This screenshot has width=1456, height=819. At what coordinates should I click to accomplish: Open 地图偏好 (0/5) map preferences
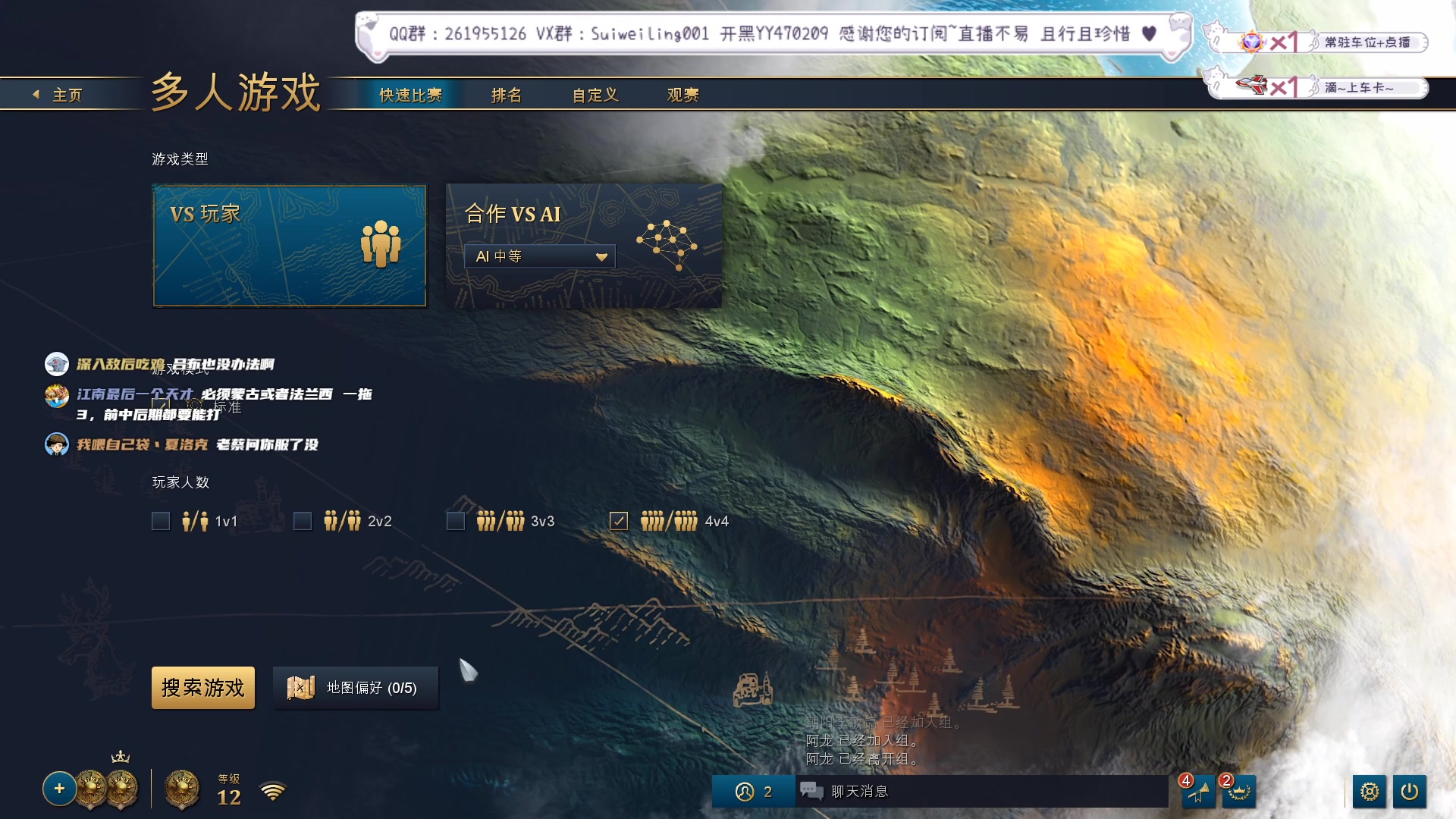[x=356, y=688]
